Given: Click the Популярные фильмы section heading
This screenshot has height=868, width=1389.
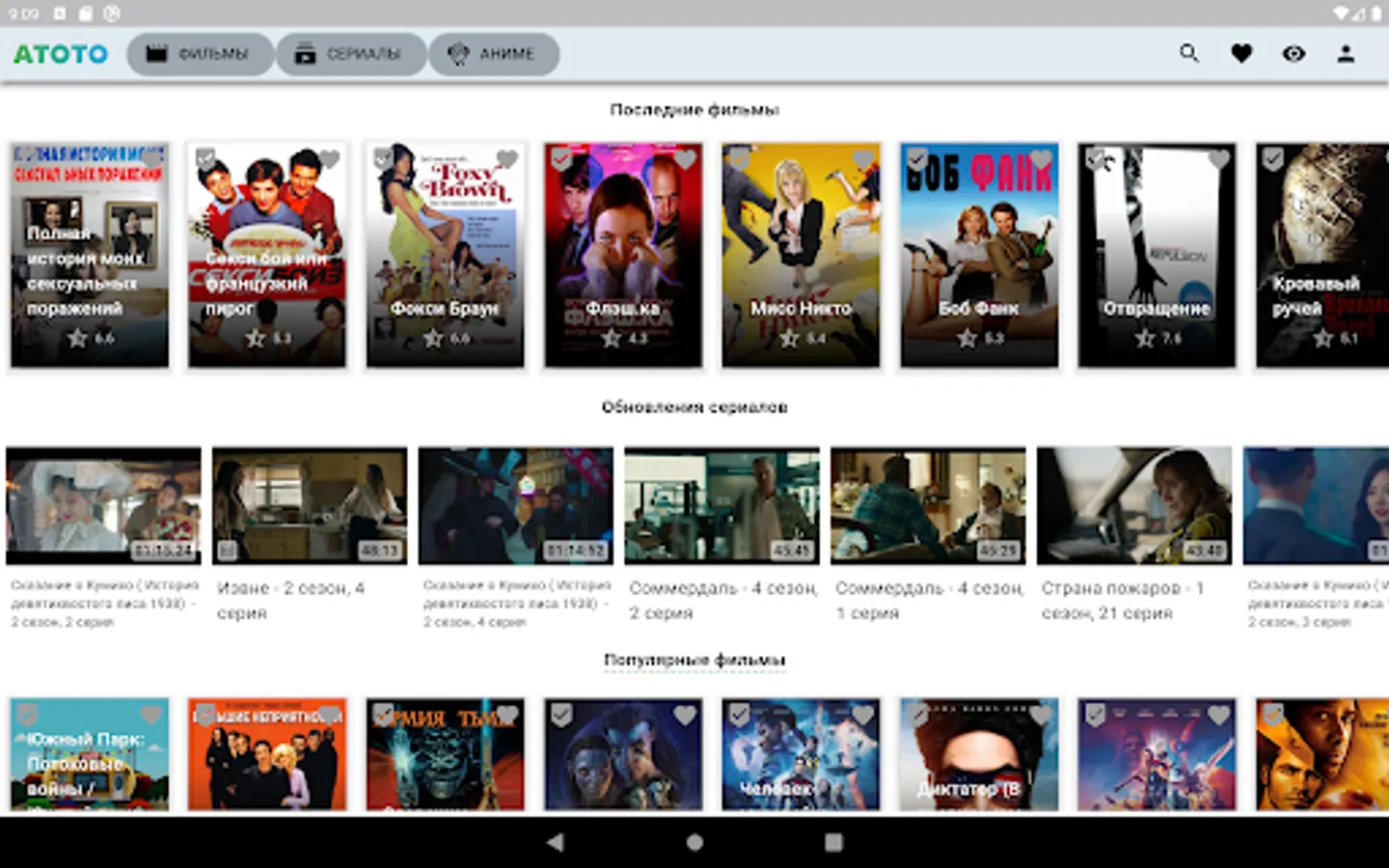Looking at the screenshot, I should (694, 660).
